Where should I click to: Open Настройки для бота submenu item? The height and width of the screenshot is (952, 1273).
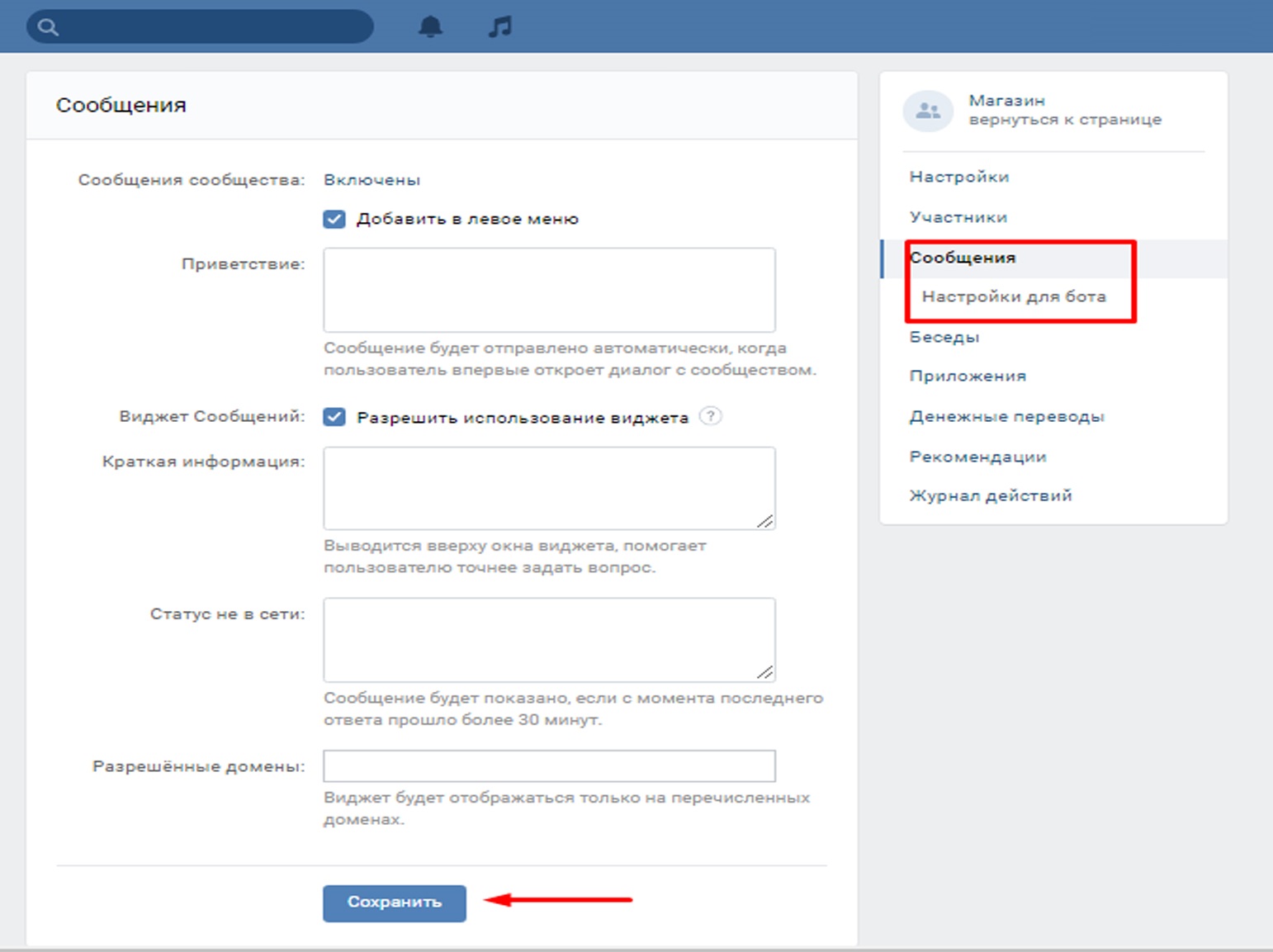click(1013, 296)
